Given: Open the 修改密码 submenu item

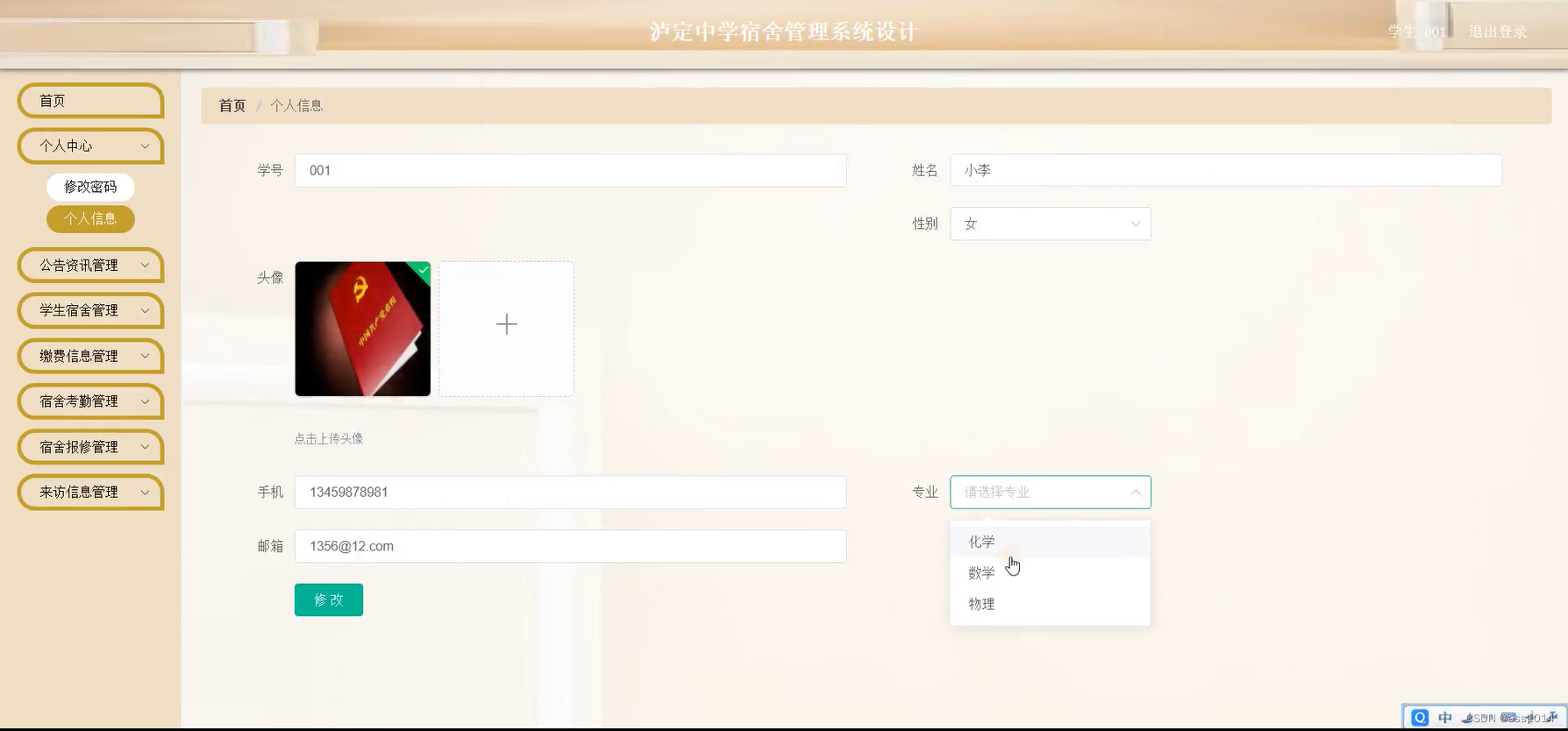Looking at the screenshot, I should pos(90,187).
